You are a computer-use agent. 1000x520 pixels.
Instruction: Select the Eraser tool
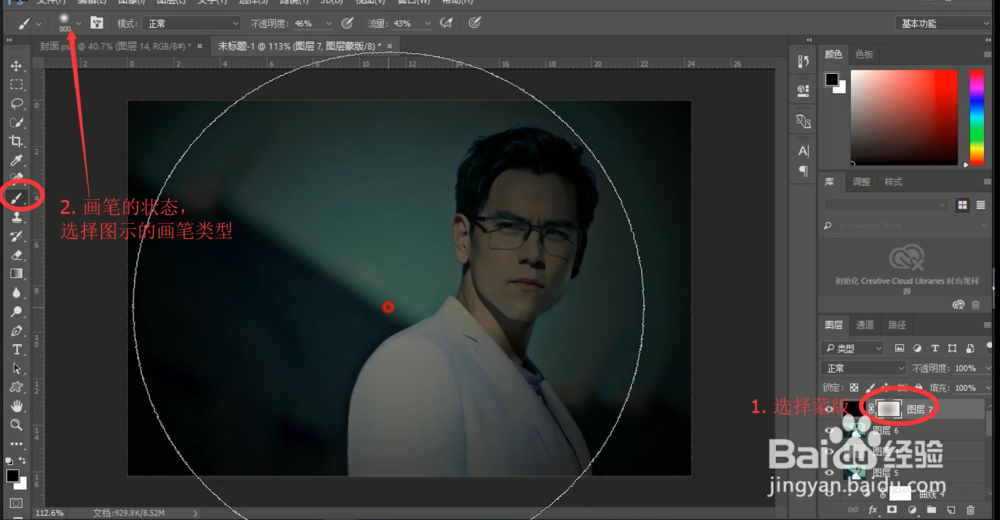(17, 255)
